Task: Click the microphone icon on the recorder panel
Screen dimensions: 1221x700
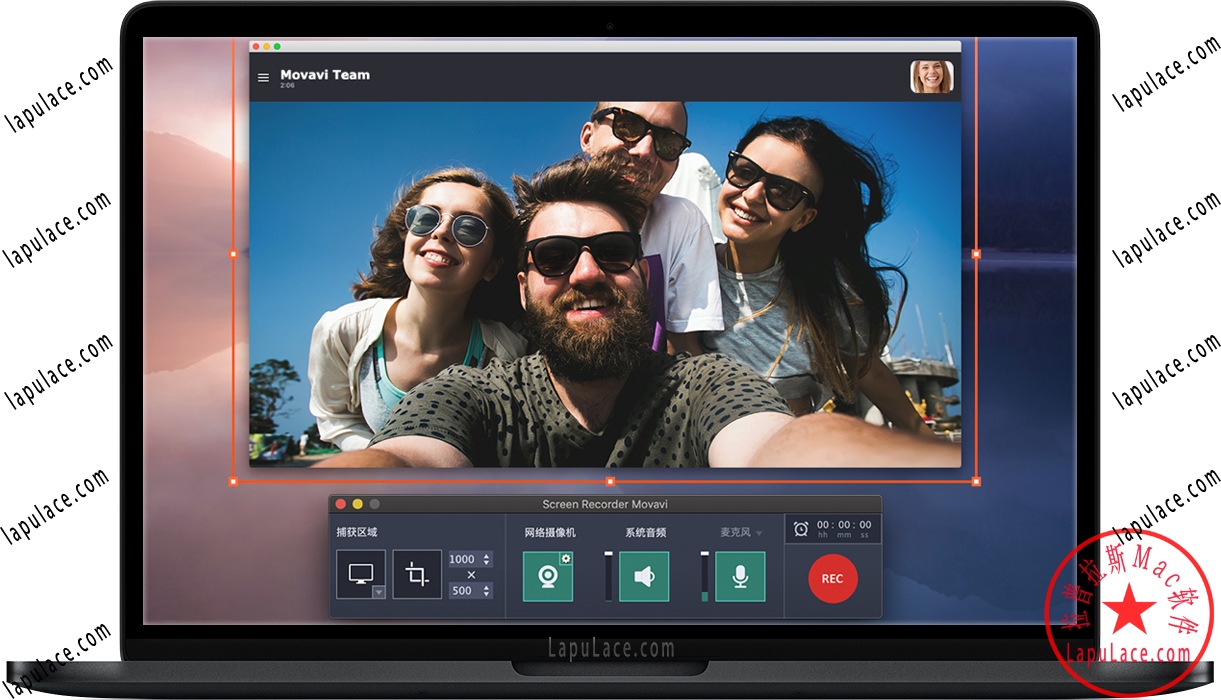Action: click(740, 578)
